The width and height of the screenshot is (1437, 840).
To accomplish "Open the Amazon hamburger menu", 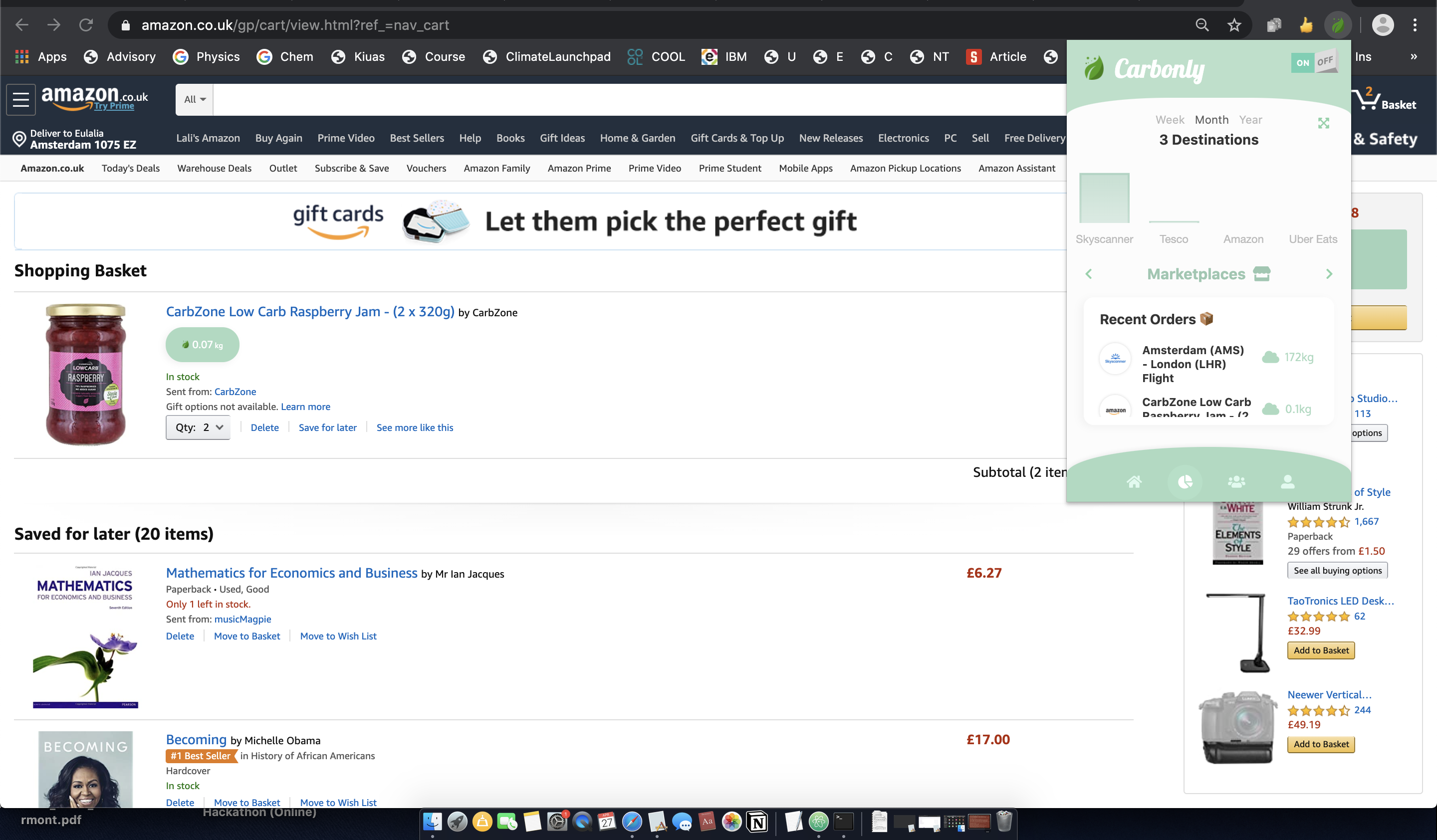I will point(21,99).
